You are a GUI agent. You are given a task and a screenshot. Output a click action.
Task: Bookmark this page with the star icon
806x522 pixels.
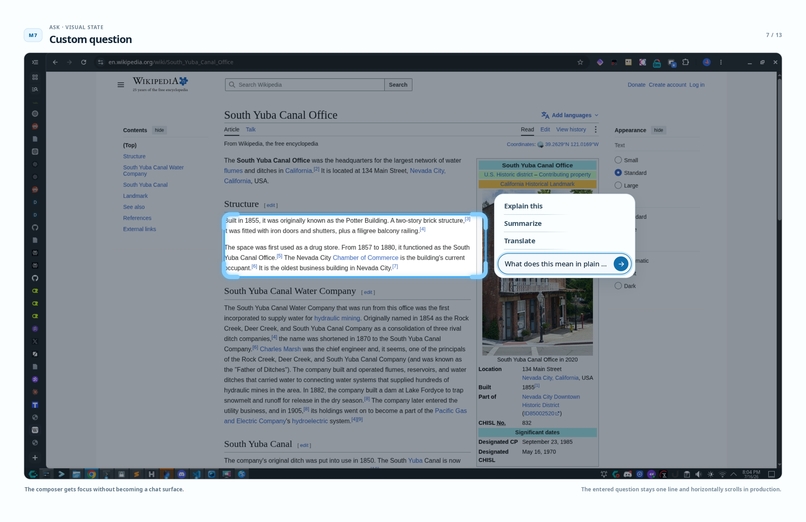coord(580,62)
